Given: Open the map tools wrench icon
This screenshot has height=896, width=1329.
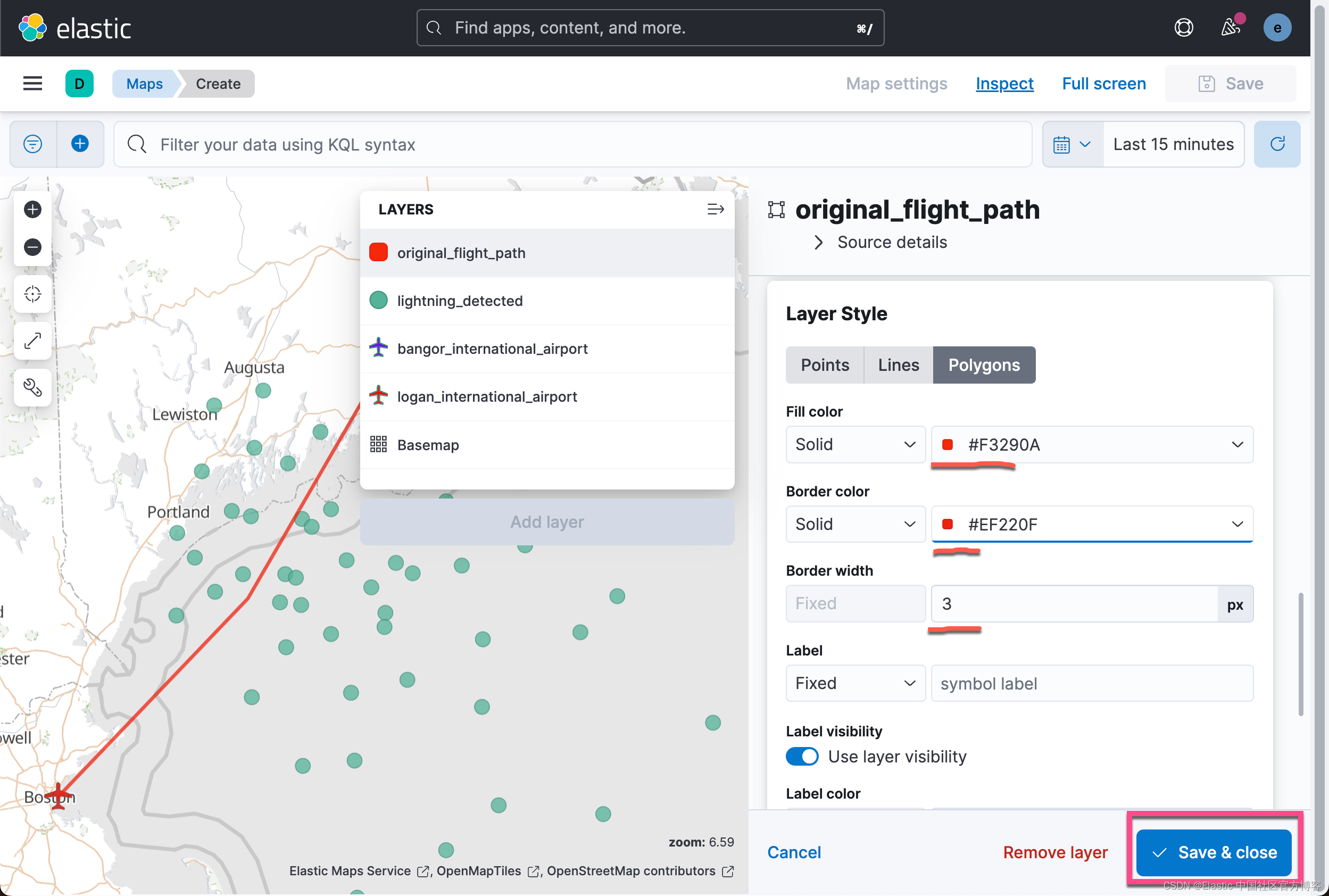Looking at the screenshot, I should pos(32,388).
